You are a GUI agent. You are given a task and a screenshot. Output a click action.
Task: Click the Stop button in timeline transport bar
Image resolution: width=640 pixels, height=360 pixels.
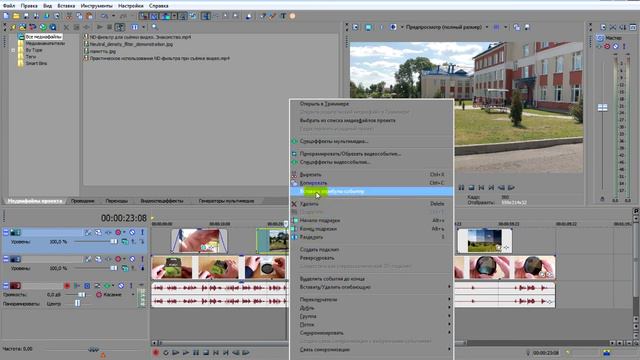[206, 352]
